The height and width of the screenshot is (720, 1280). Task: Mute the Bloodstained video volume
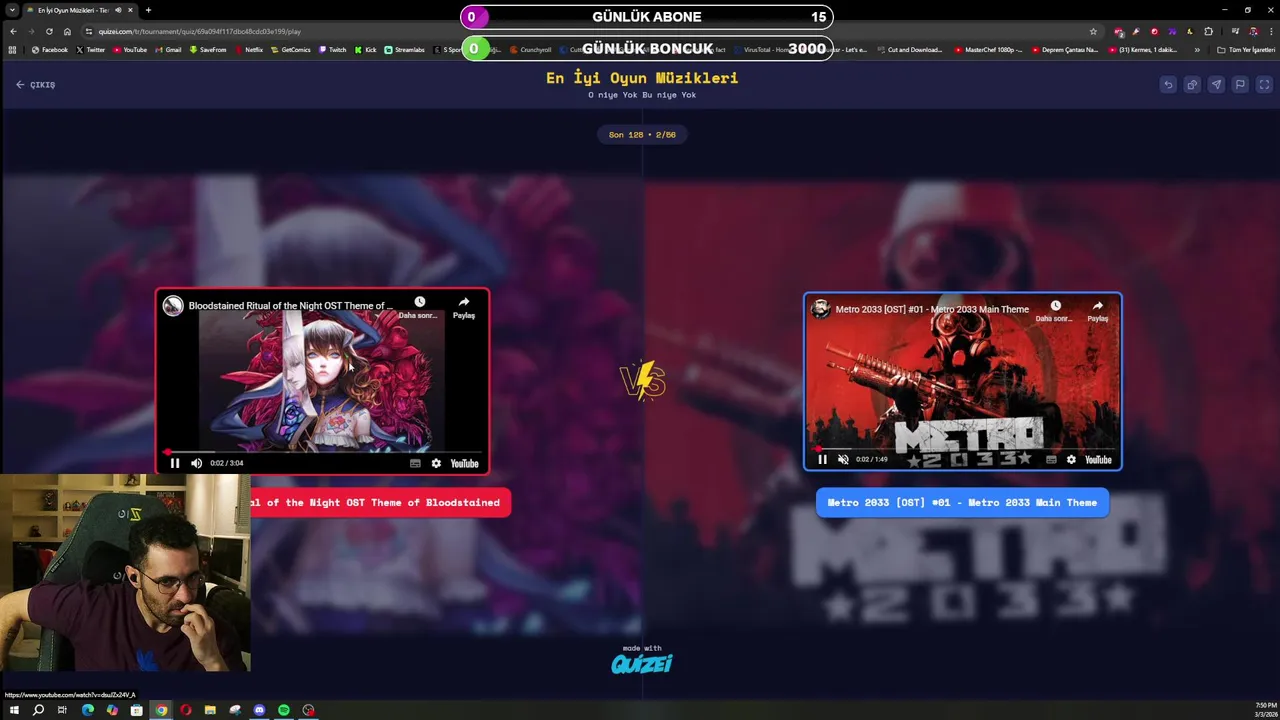point(196,463)
